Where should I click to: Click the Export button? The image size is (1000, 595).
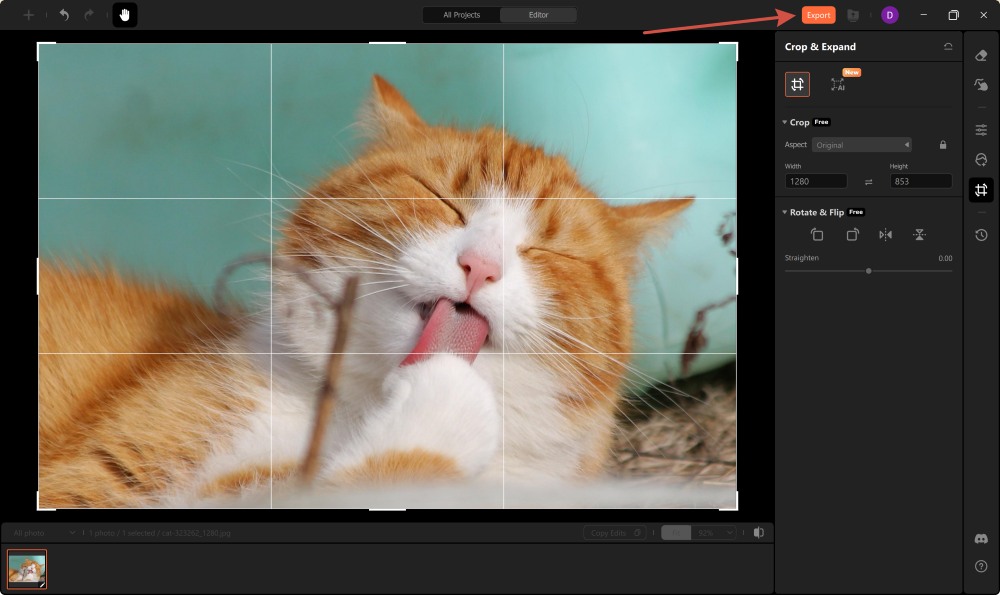(820, 15)
